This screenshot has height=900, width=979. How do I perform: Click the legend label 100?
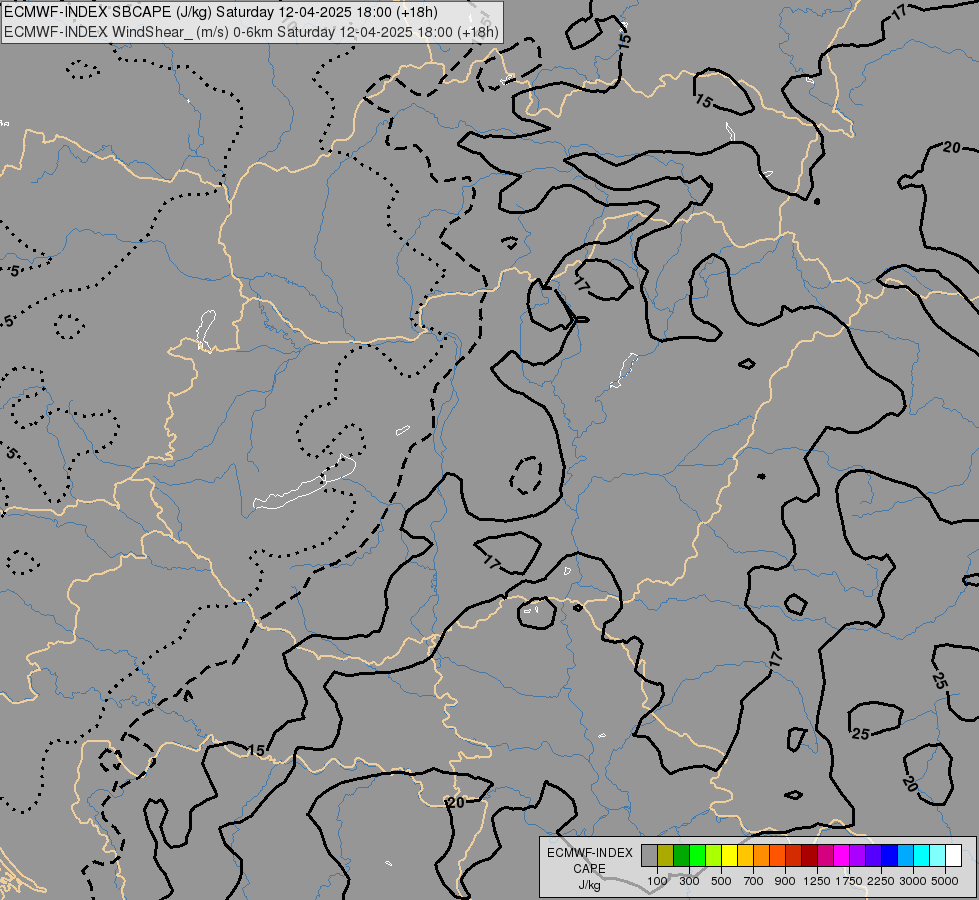pyautogui.click(x=657, y=881)
